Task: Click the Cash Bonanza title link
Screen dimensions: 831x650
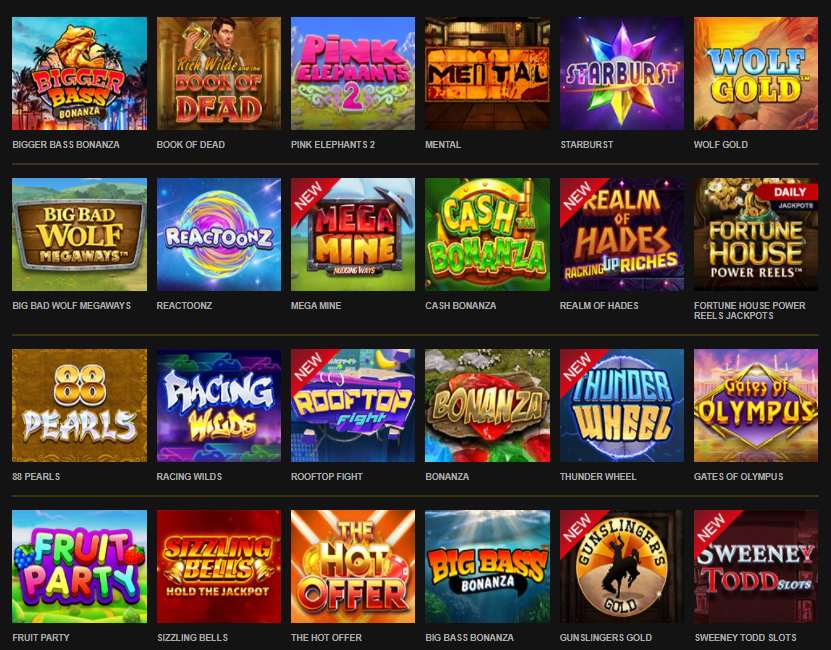Action: click(x=461, y=305)
